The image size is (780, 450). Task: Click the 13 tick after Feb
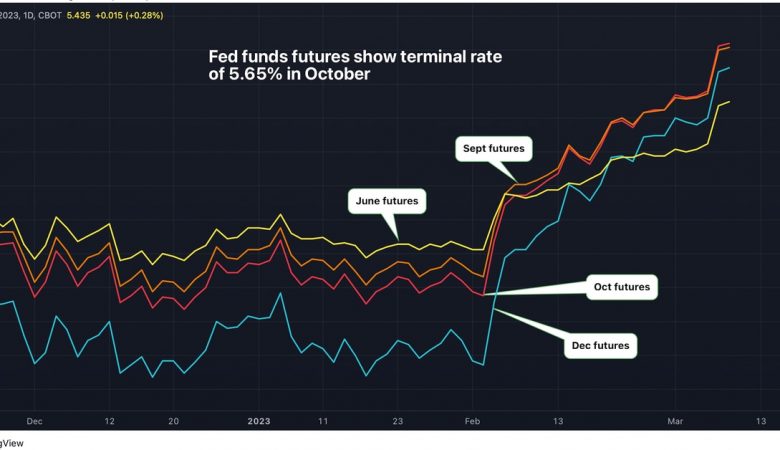point(558,421)
